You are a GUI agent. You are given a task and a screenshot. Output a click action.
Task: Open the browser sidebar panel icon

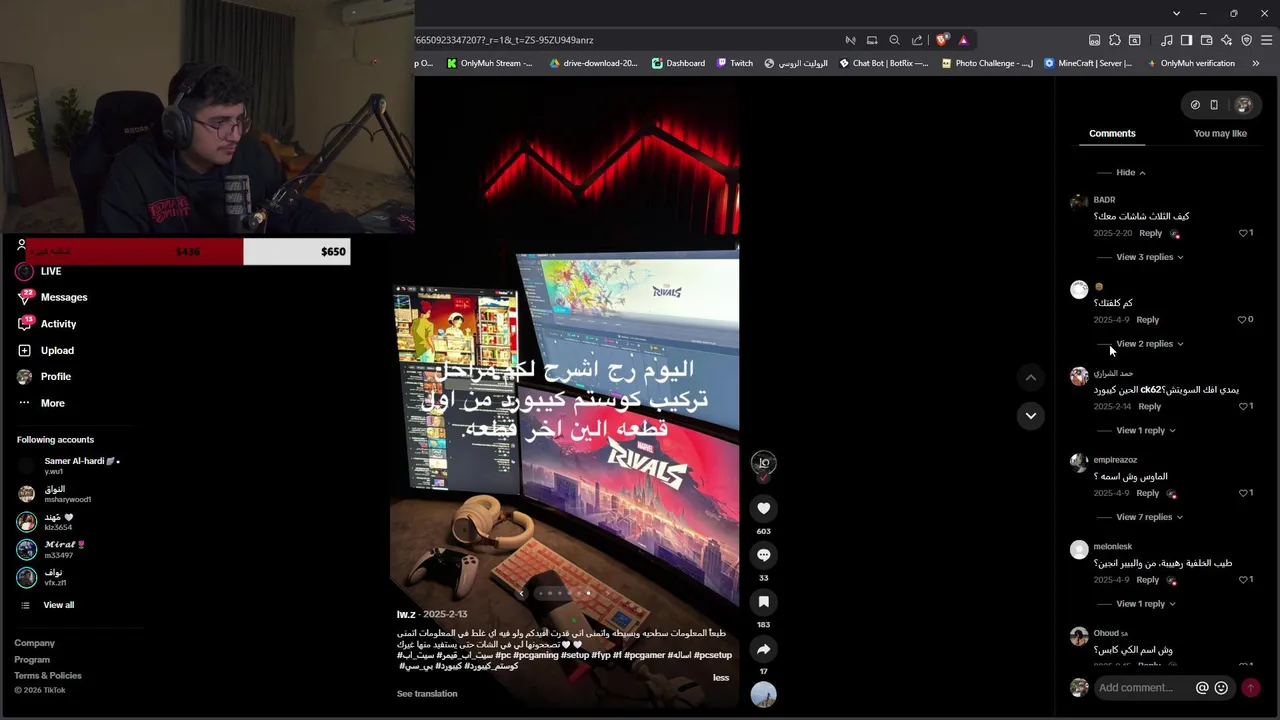click(x=1186, y=40)
